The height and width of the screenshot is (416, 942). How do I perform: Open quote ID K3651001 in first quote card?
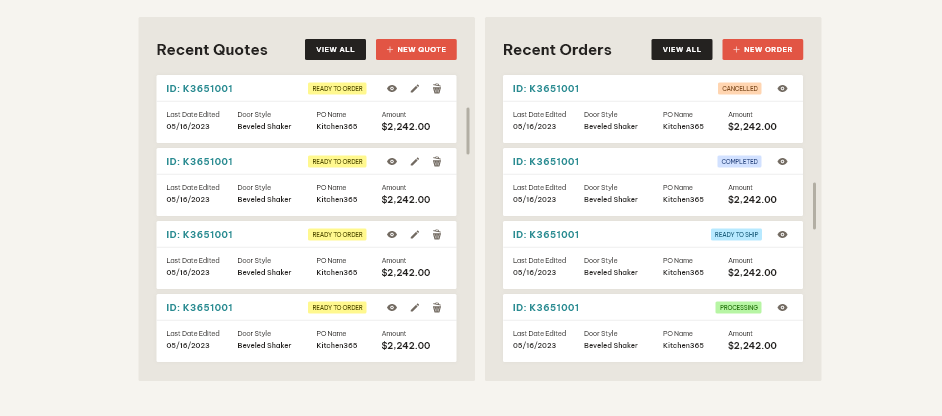coord(199,89)
